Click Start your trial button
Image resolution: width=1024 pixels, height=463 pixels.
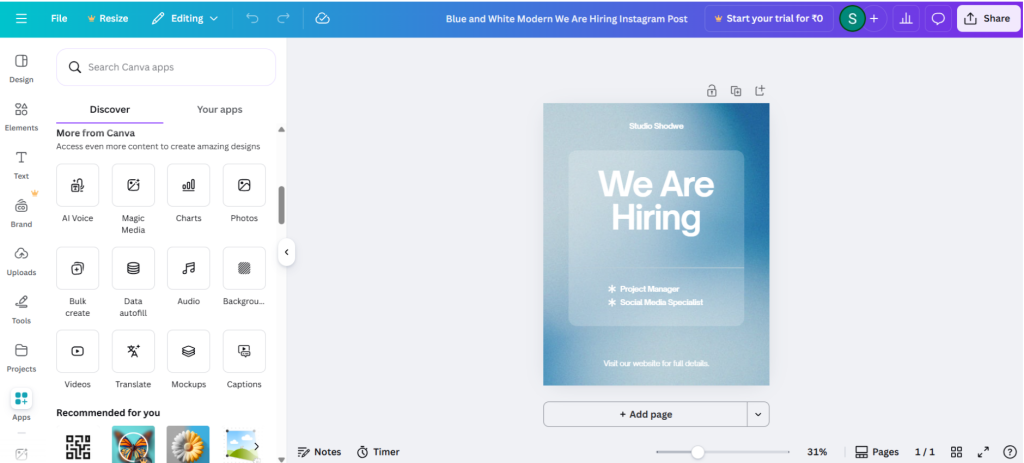tap(769, 18)
